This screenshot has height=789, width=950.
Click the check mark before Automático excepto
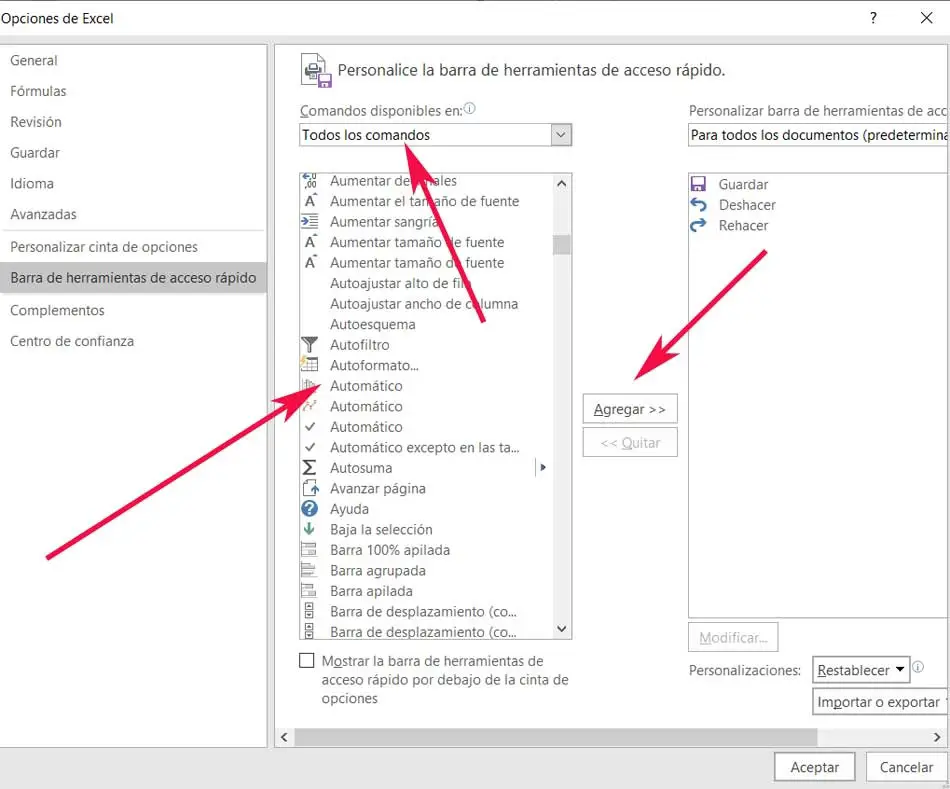[x=310, y=447]
